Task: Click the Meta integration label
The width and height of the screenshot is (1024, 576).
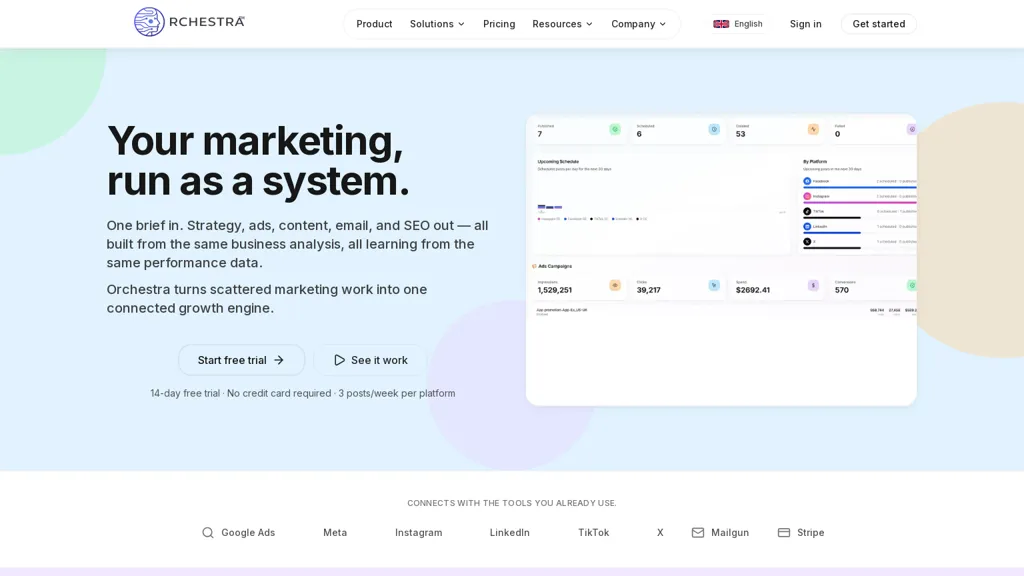Action: pyautogui.click(x=335, y=533)
